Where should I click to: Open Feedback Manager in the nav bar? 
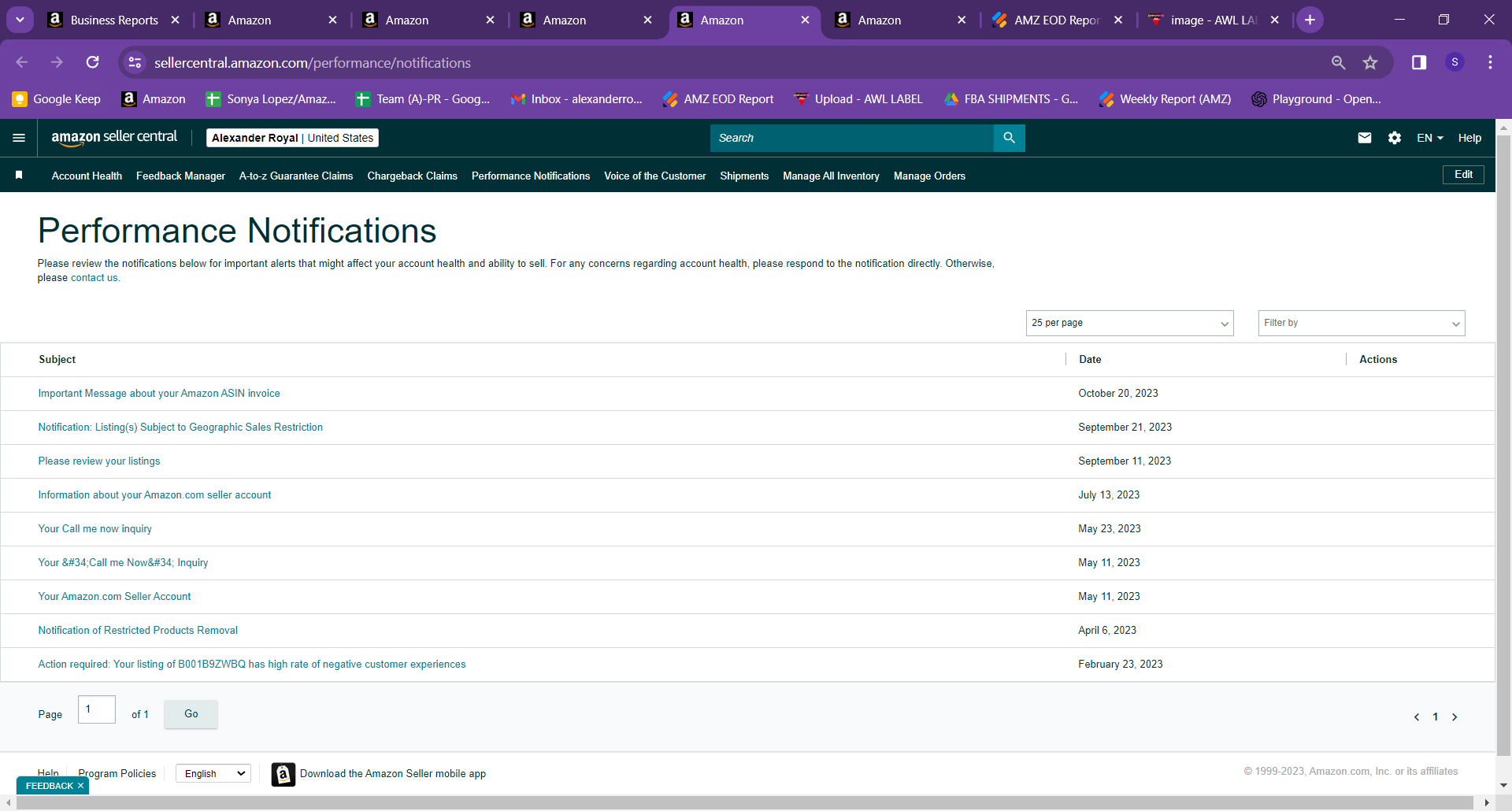pyautogui.click(x=180, y=176)
